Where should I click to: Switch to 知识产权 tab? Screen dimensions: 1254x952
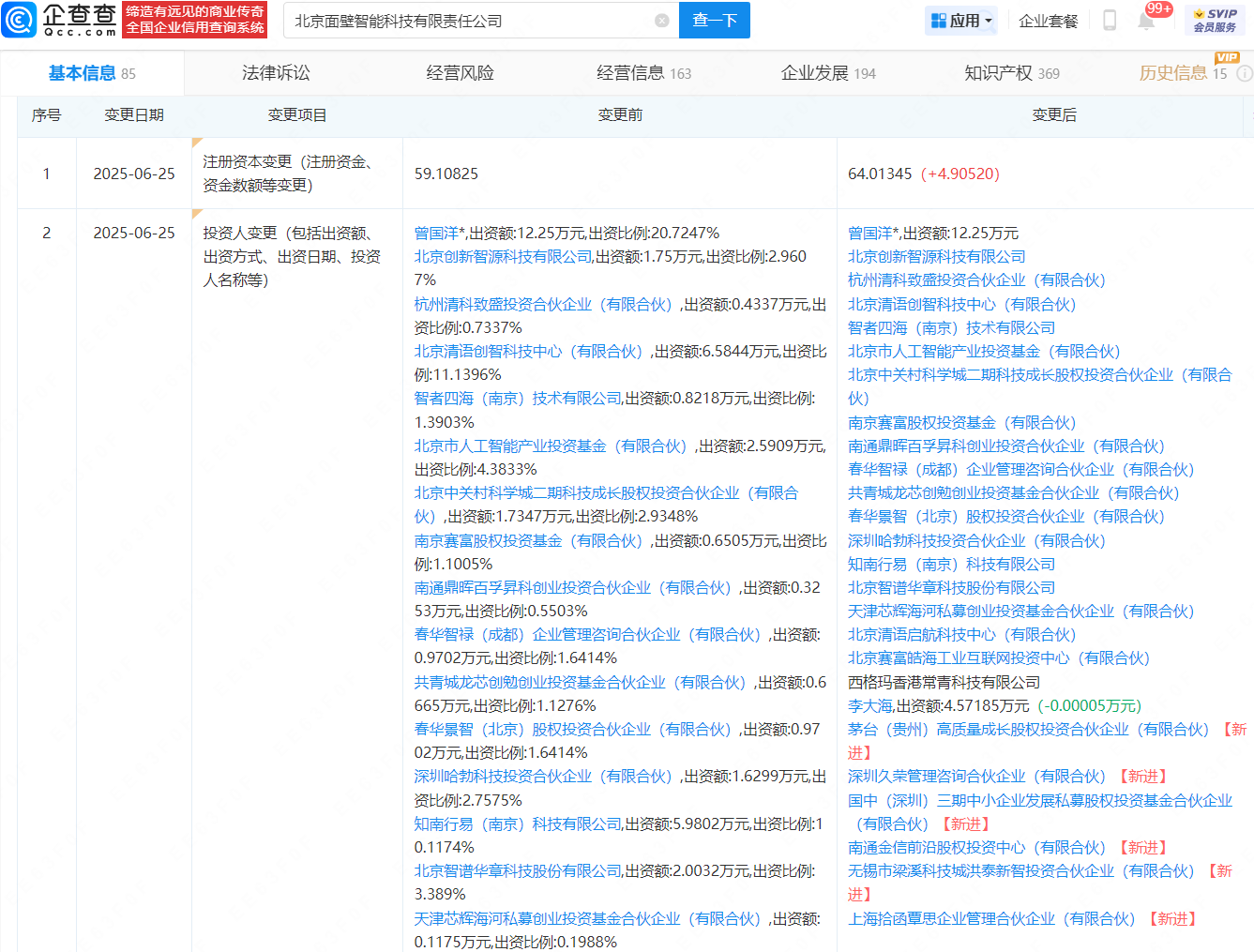click(x=1012, y=73)
